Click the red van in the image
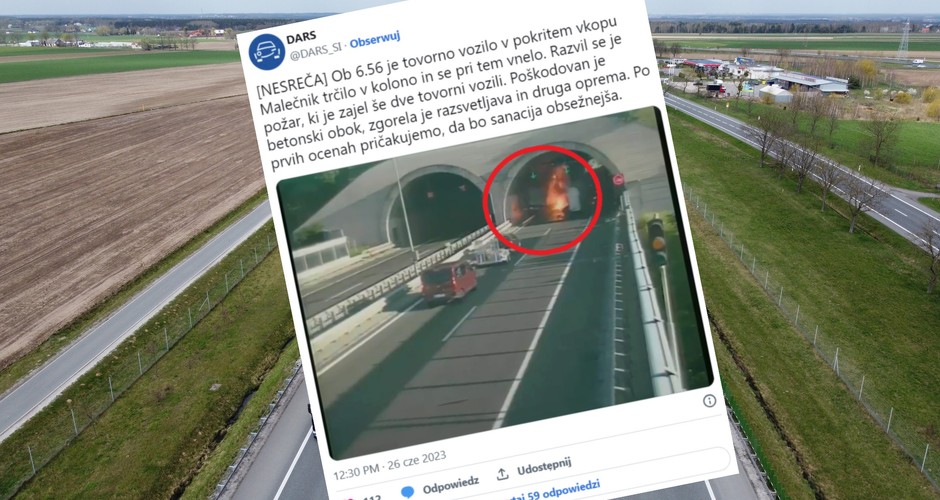 449,281
